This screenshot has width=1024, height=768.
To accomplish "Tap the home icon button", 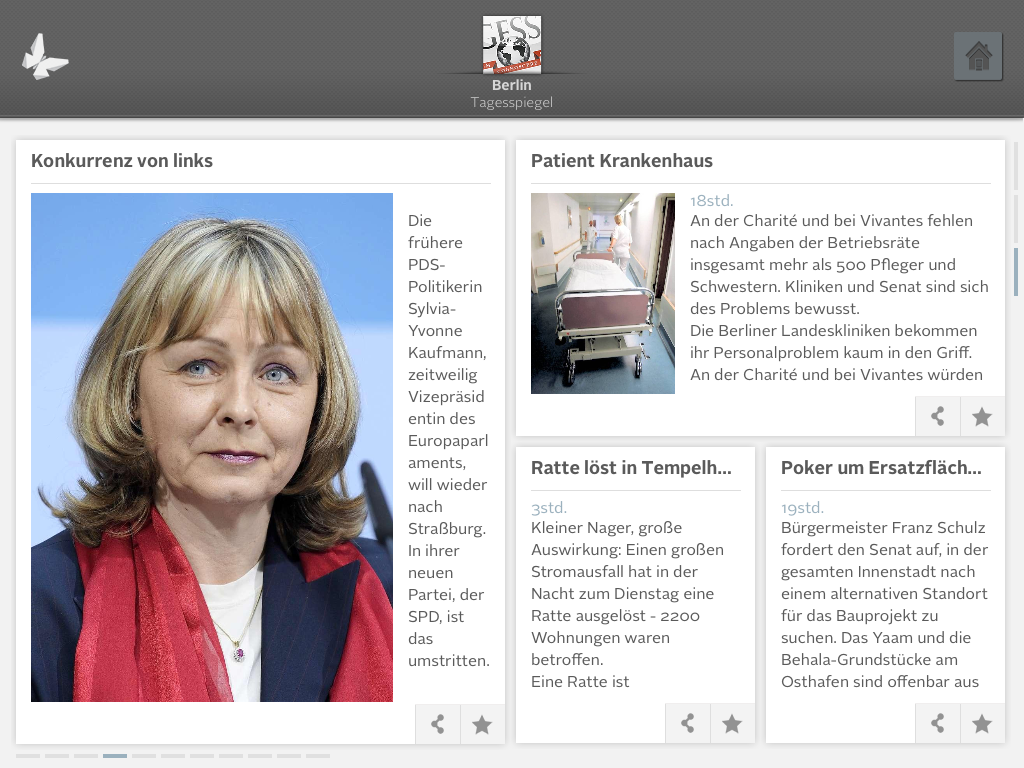I will tap(978, 56).
